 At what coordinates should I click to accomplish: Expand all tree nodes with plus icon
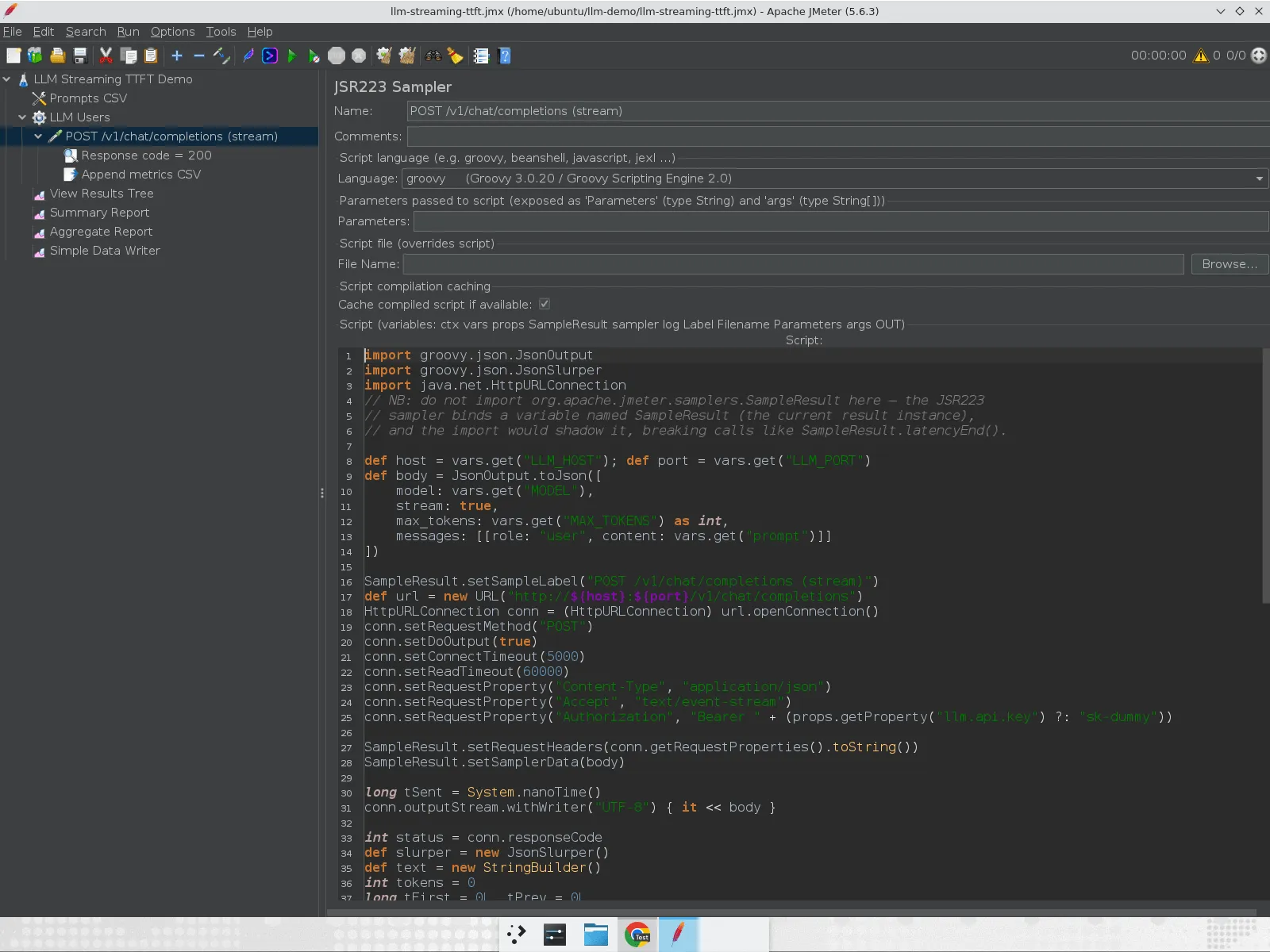(x=177, y=56)
